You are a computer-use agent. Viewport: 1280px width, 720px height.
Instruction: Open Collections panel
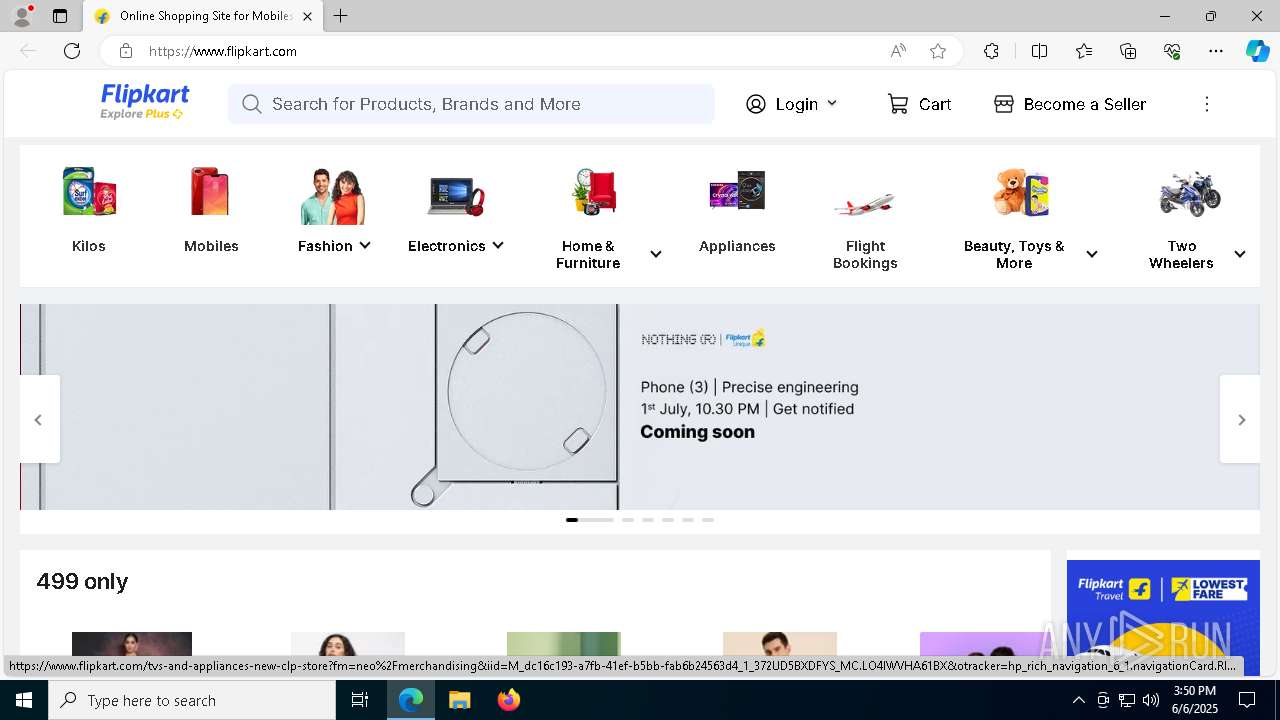[1128, 51]
